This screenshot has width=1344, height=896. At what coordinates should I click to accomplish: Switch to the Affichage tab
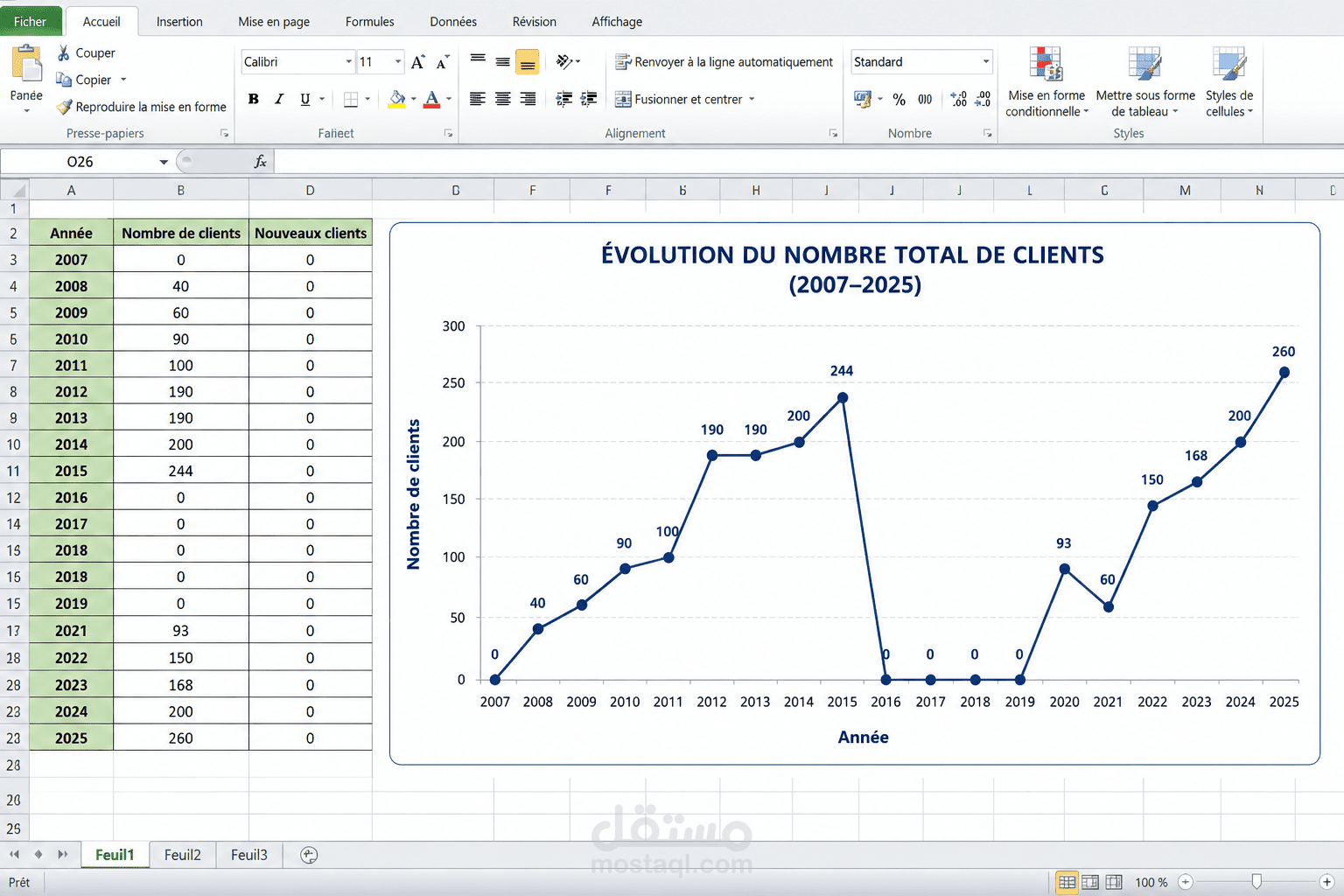[617, 22]
